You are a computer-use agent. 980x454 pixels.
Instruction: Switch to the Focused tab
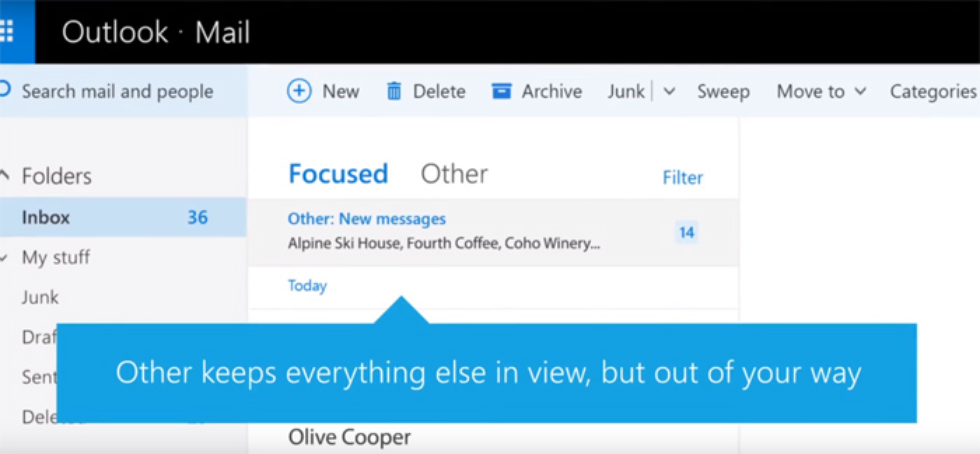pos(338,174)
